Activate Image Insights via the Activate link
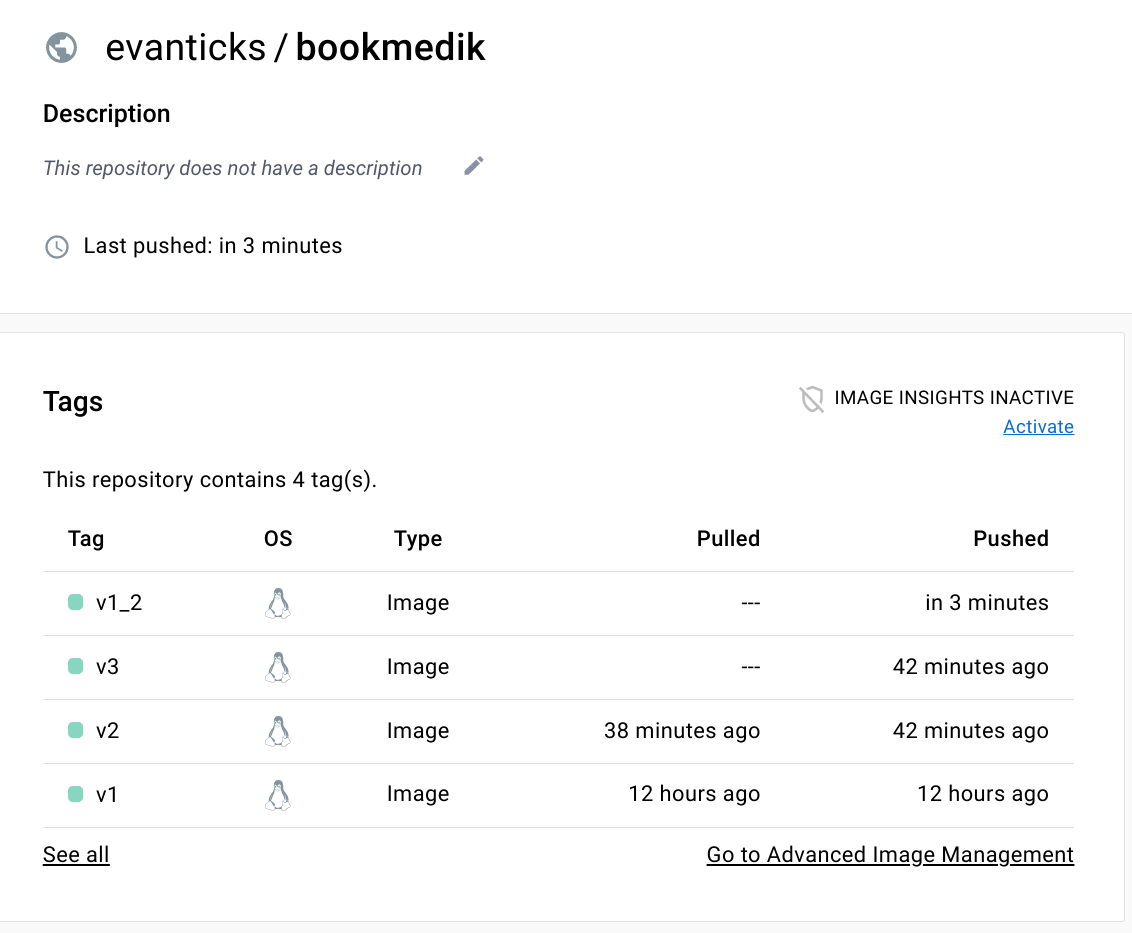Viewport: 1132px width, 933px height. [1038, 427]
